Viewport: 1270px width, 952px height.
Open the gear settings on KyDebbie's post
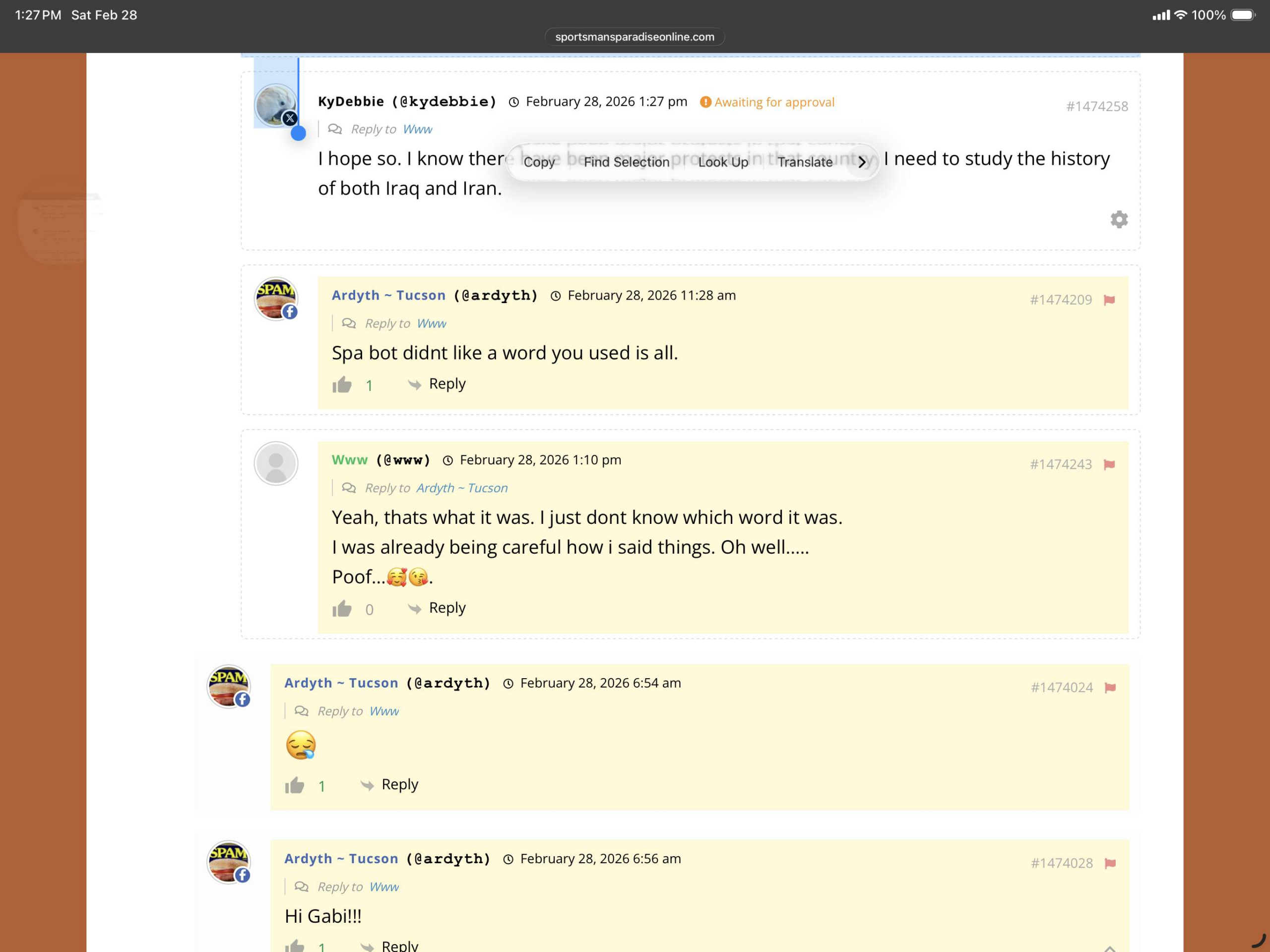click(x=1118, y=219)
